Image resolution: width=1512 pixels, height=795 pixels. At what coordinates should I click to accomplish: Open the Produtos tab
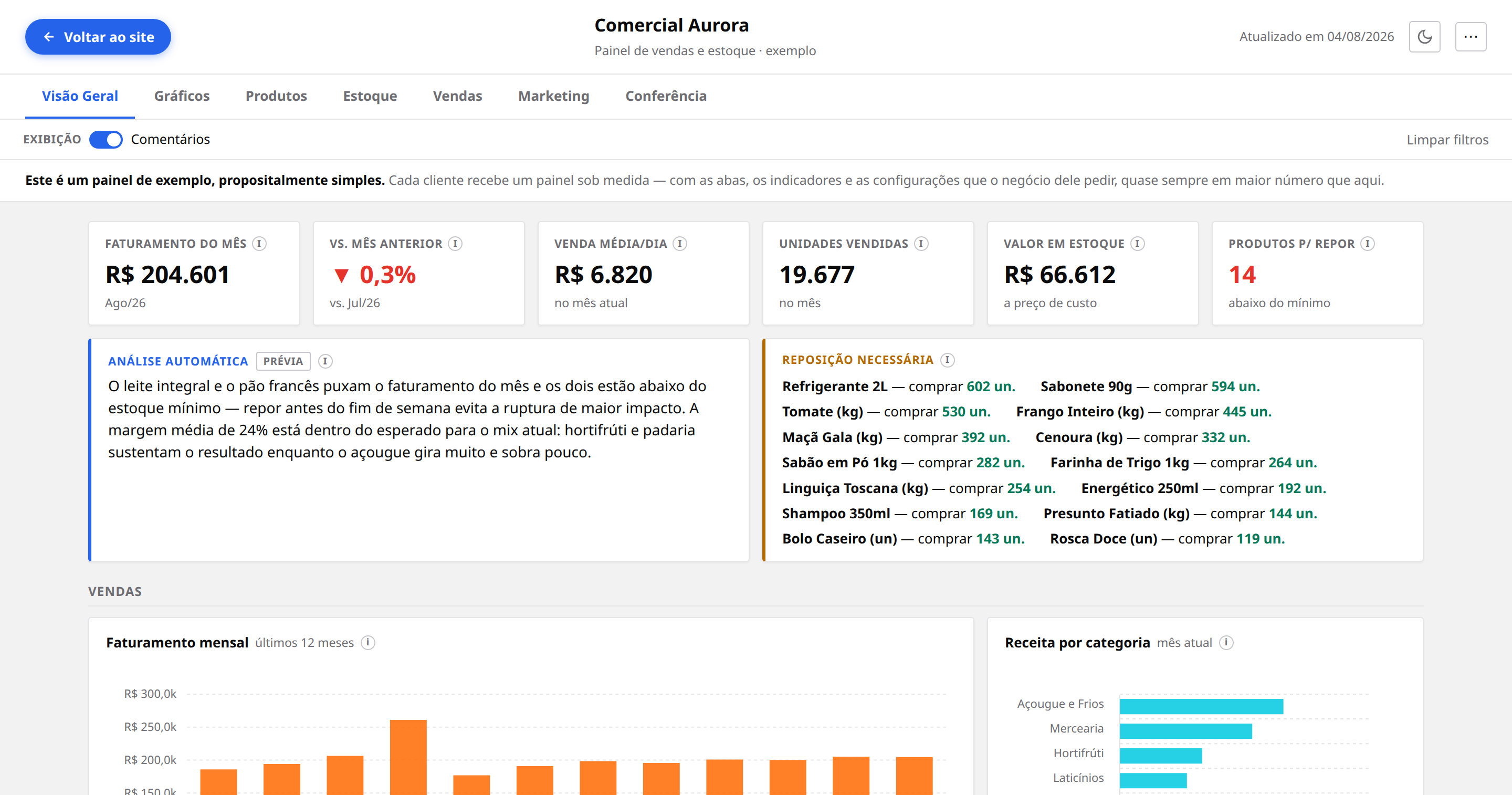tap(276, 96)
